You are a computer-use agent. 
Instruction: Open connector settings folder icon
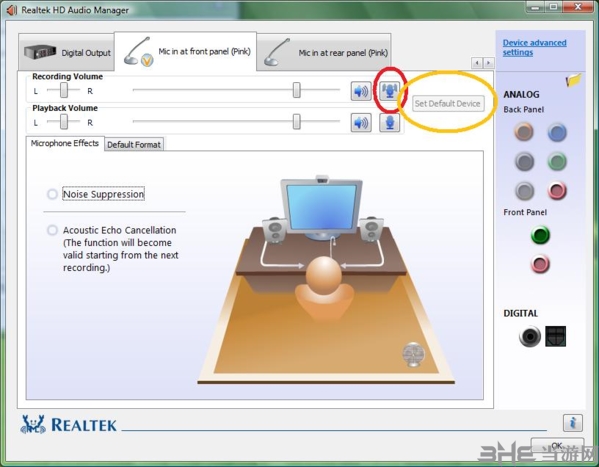[x=573, y=80]
